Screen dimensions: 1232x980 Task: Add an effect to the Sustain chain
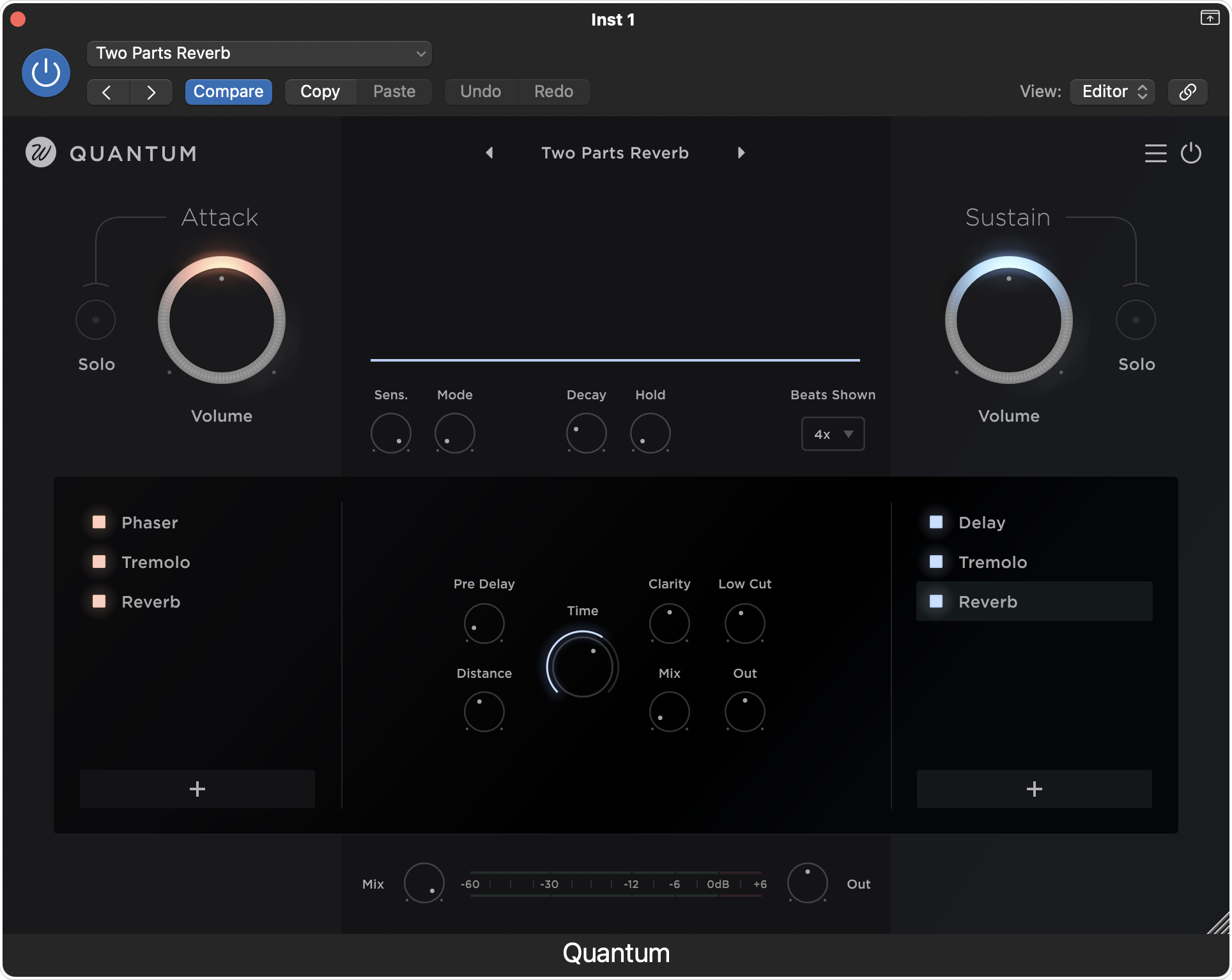(1034, 789)
